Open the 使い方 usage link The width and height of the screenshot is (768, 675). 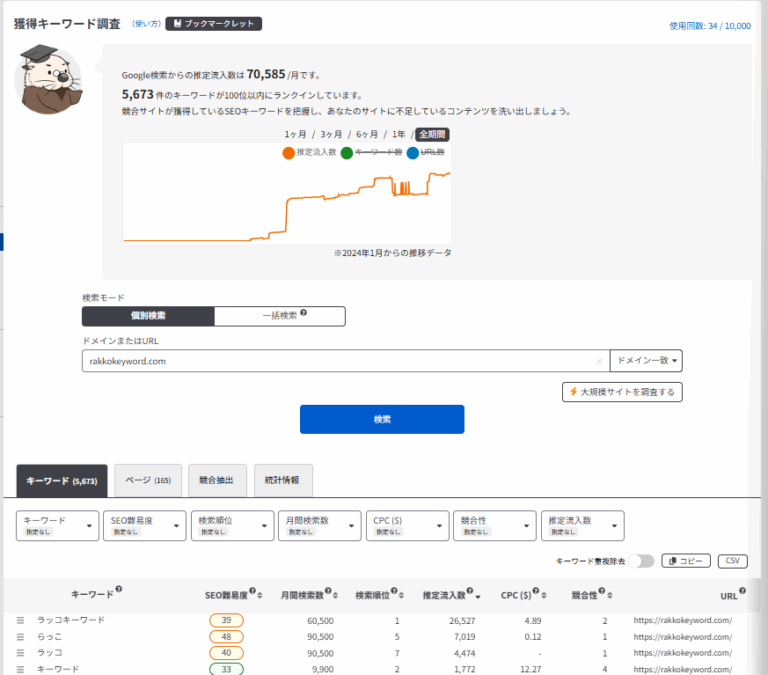pyautogui.click(x=146, y=24)
